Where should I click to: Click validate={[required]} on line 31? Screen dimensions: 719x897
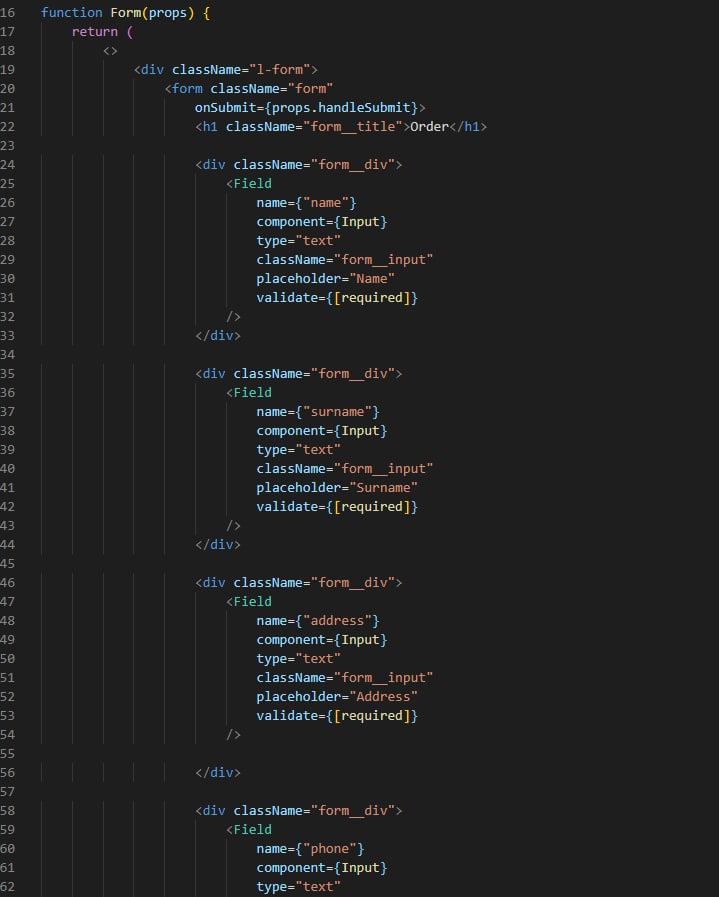(x=337, y=297)
